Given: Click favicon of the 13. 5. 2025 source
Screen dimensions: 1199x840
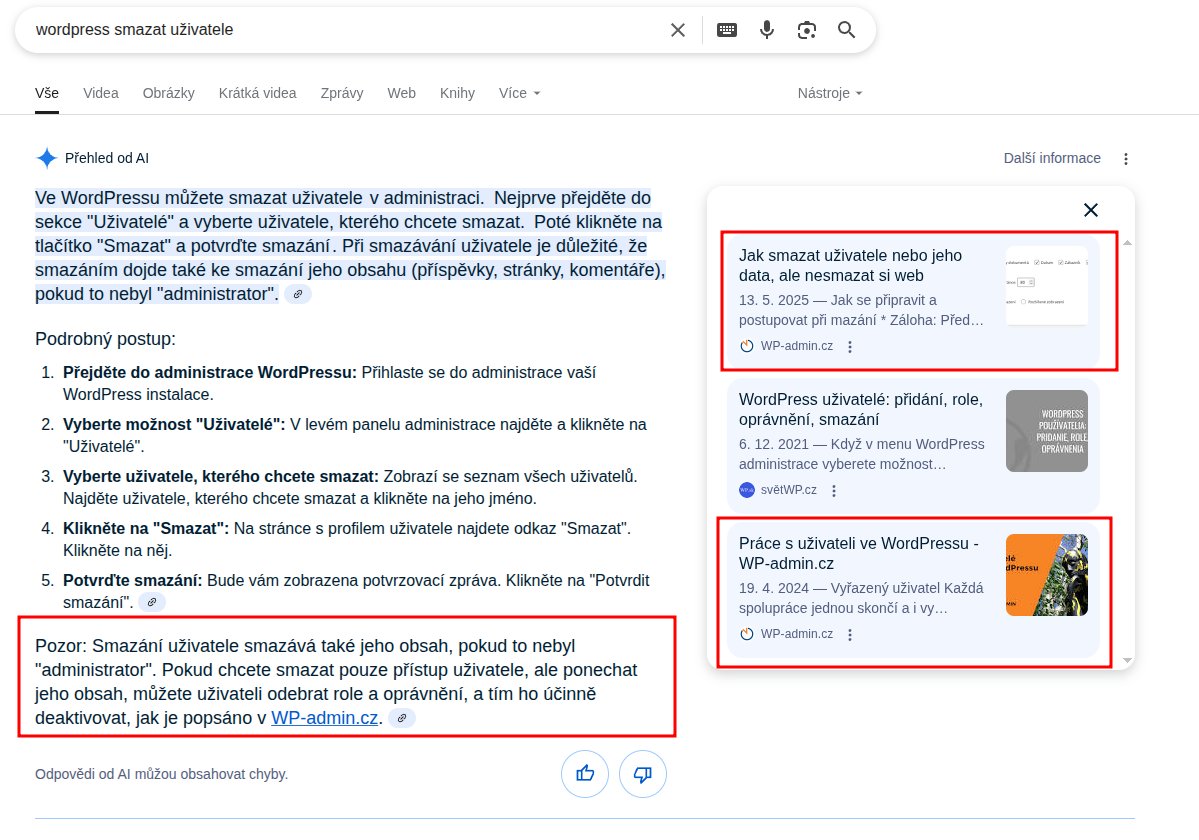Looking at the screenshot, I should pos(746,346).
